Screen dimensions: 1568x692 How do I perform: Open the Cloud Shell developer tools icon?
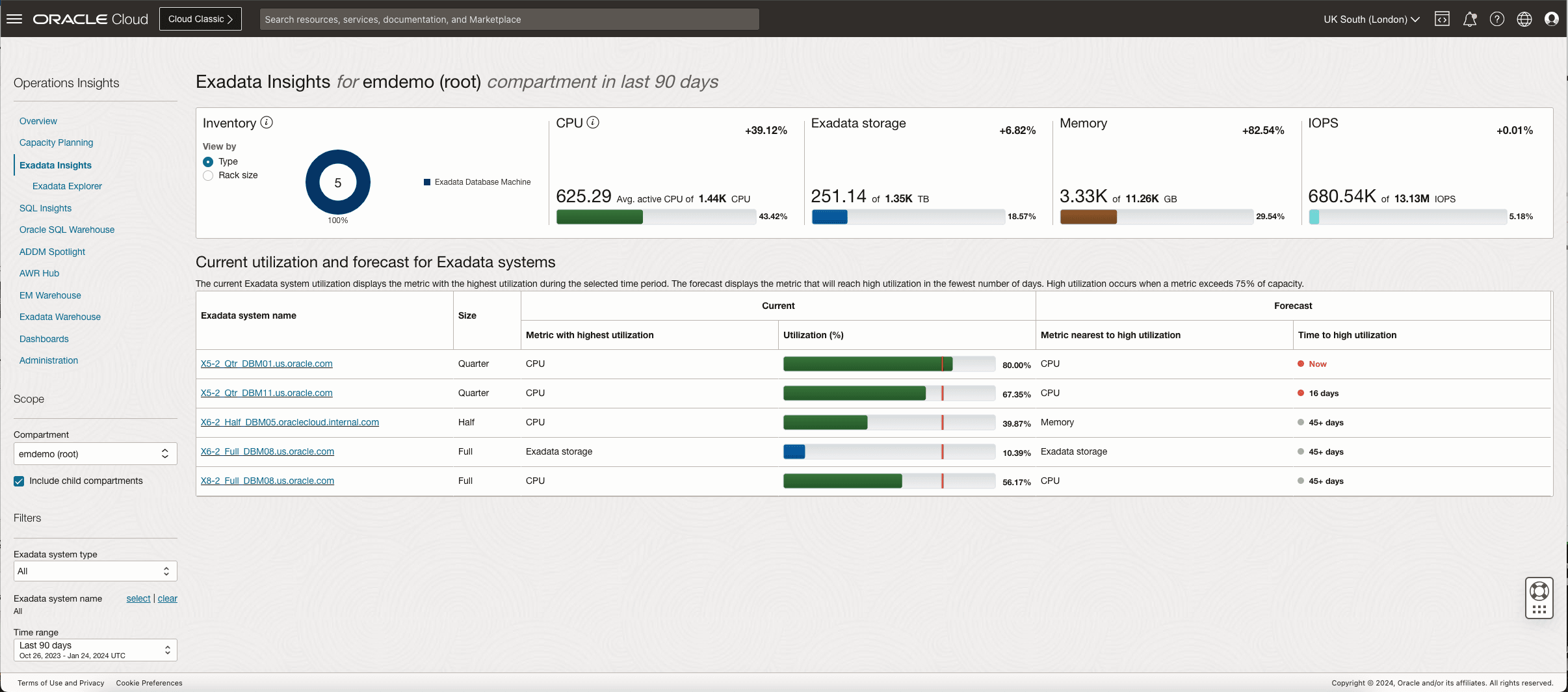pyautogui.click(x=1442, y=19)
